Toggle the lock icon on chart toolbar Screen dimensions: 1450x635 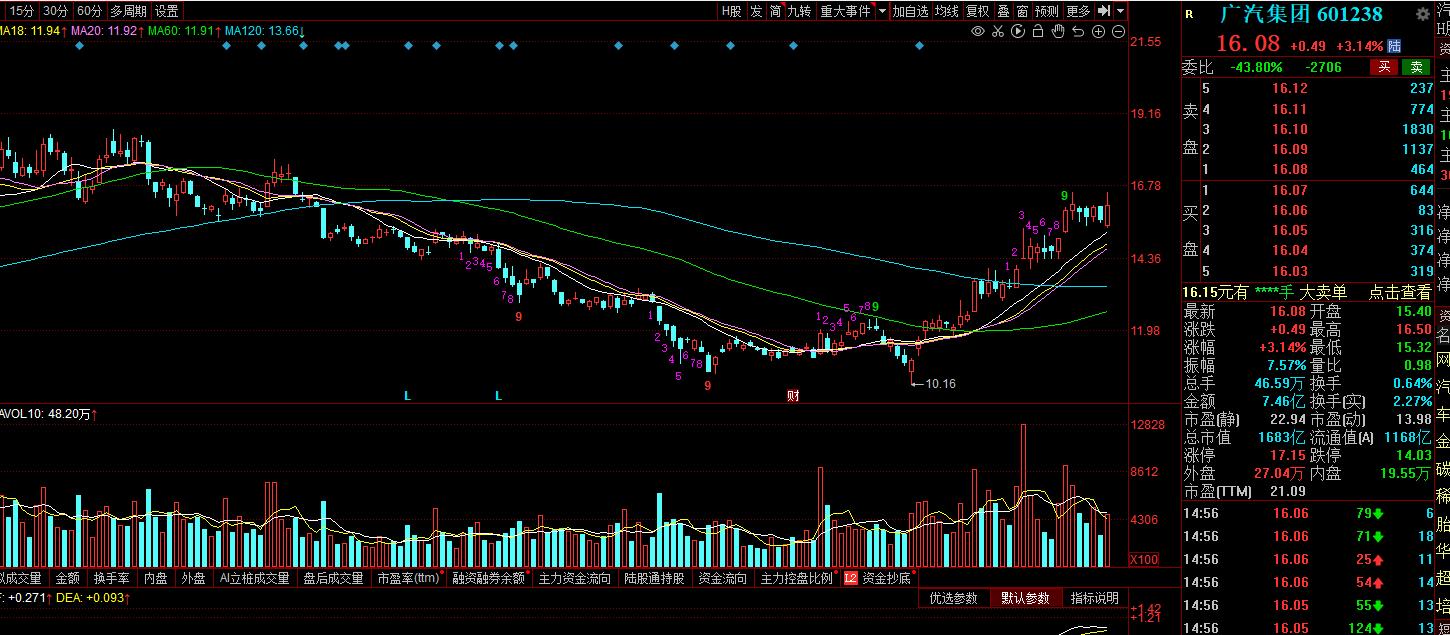point(1038,32)
